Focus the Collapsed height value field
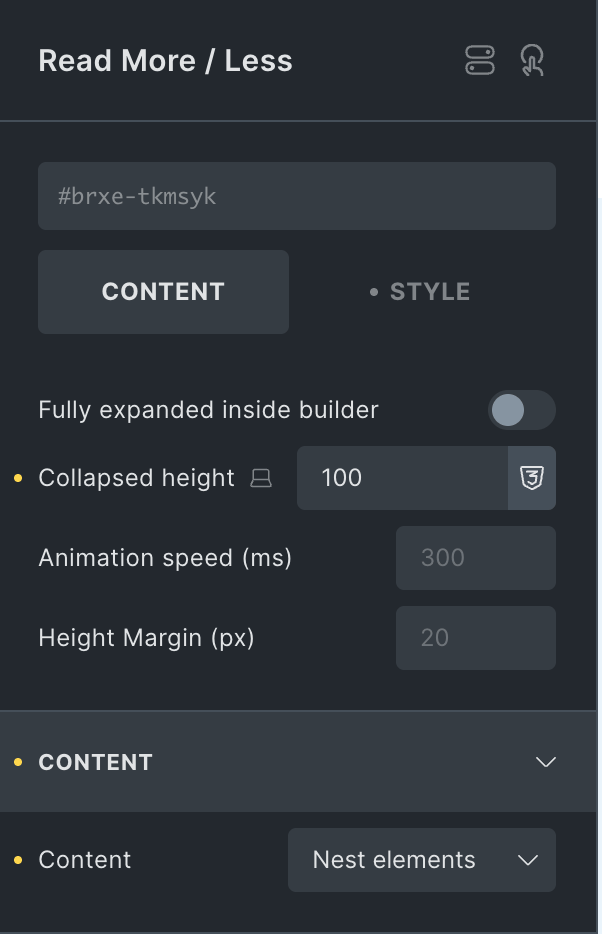The image size is (602, 934). pos(402,478)
